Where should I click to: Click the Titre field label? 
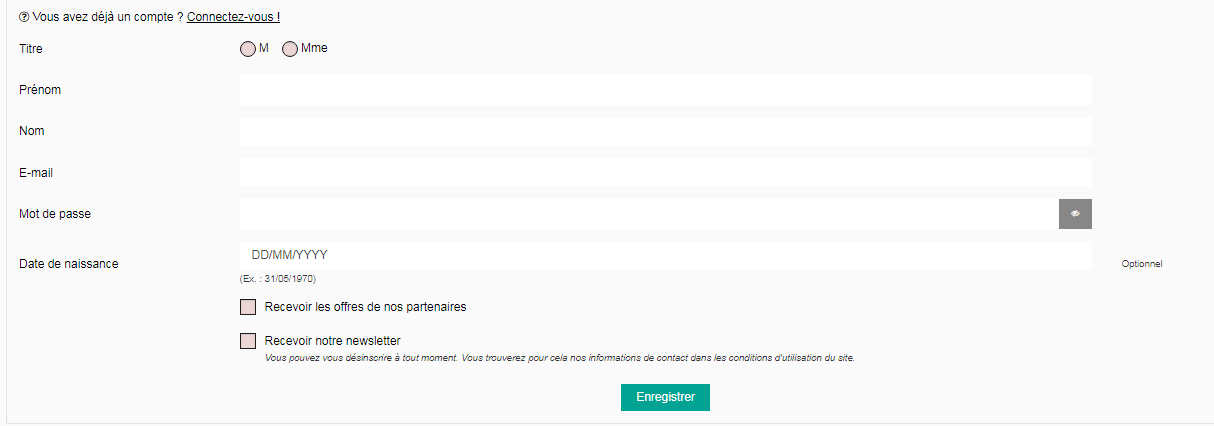coord(31,48)
